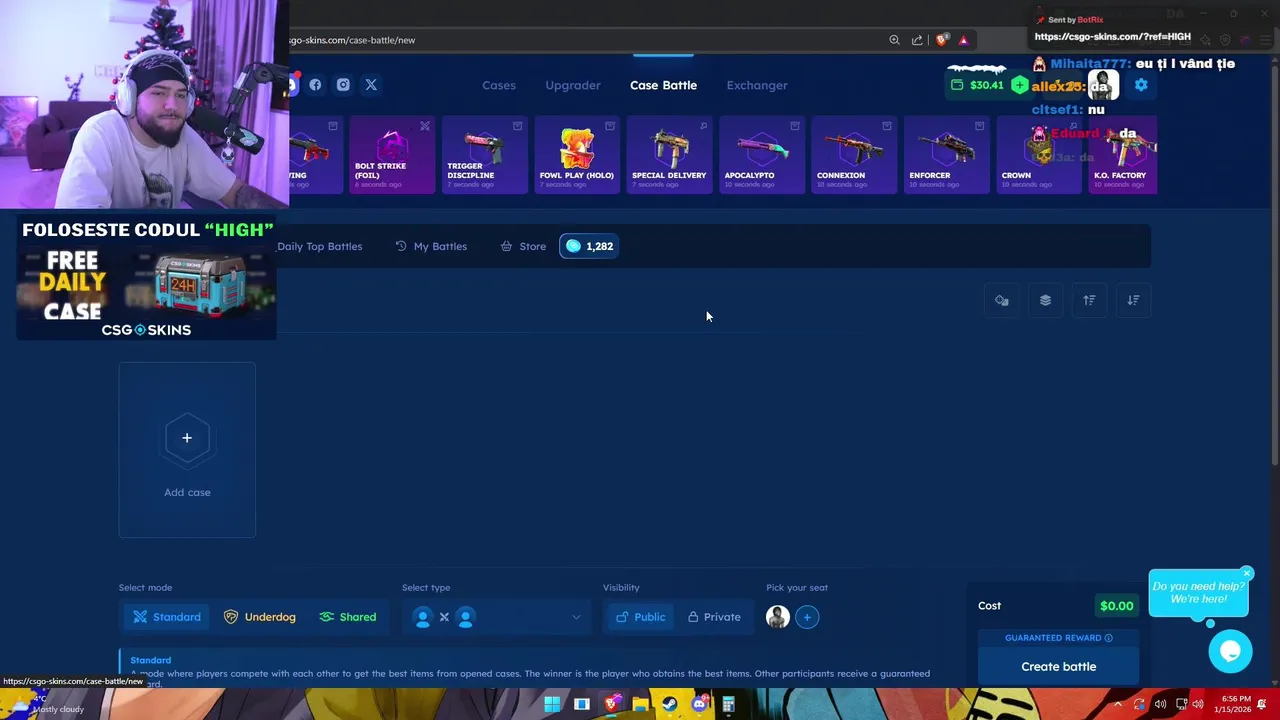
Task: Open Steam from the taskbar
Action: [x=670, y=705]
